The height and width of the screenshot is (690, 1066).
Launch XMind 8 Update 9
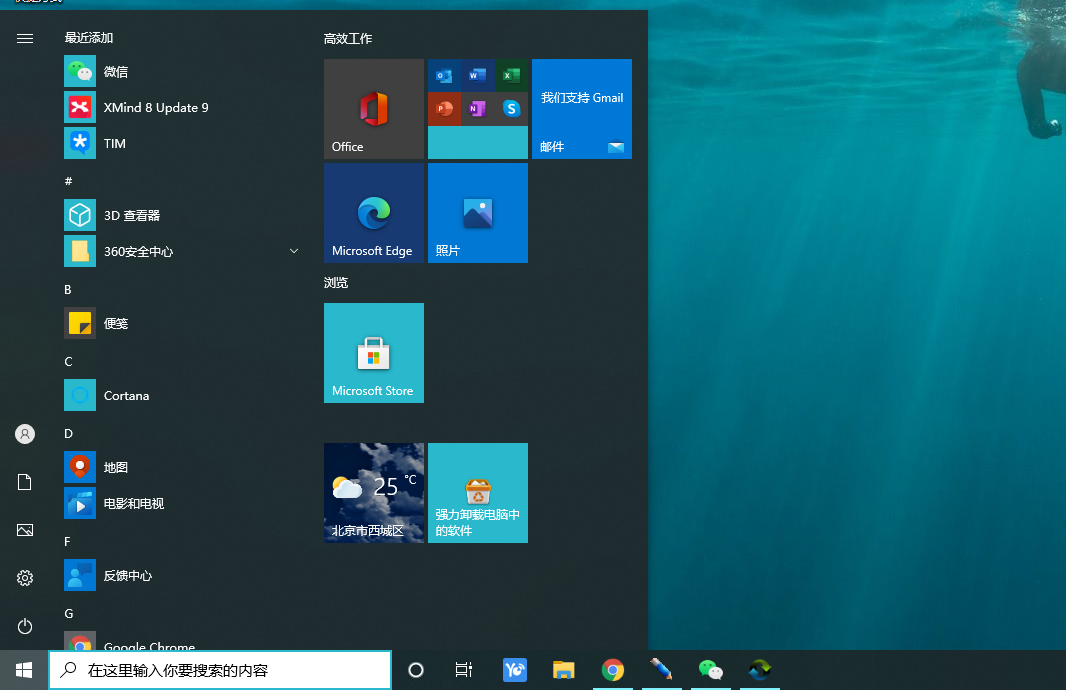155,108
